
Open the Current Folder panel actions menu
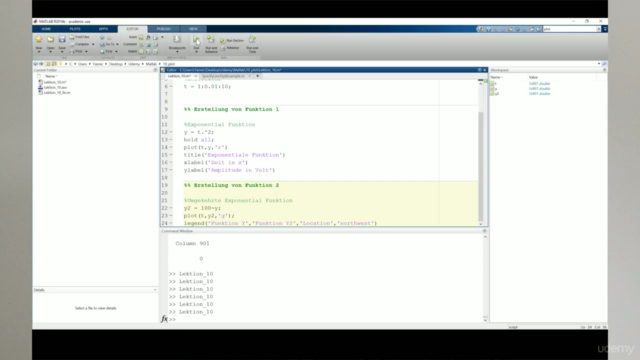[x=155, y=70]
